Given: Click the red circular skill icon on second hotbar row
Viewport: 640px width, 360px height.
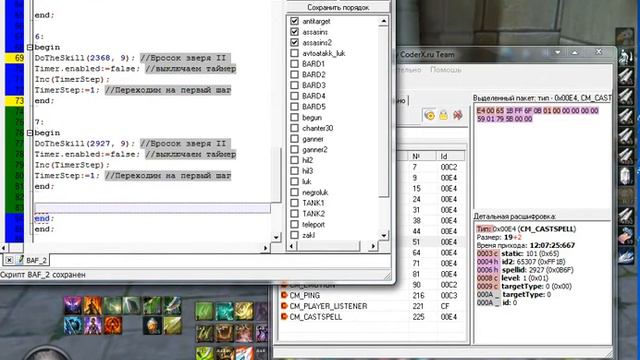Looking at the screenshot, I should (113, 326).
